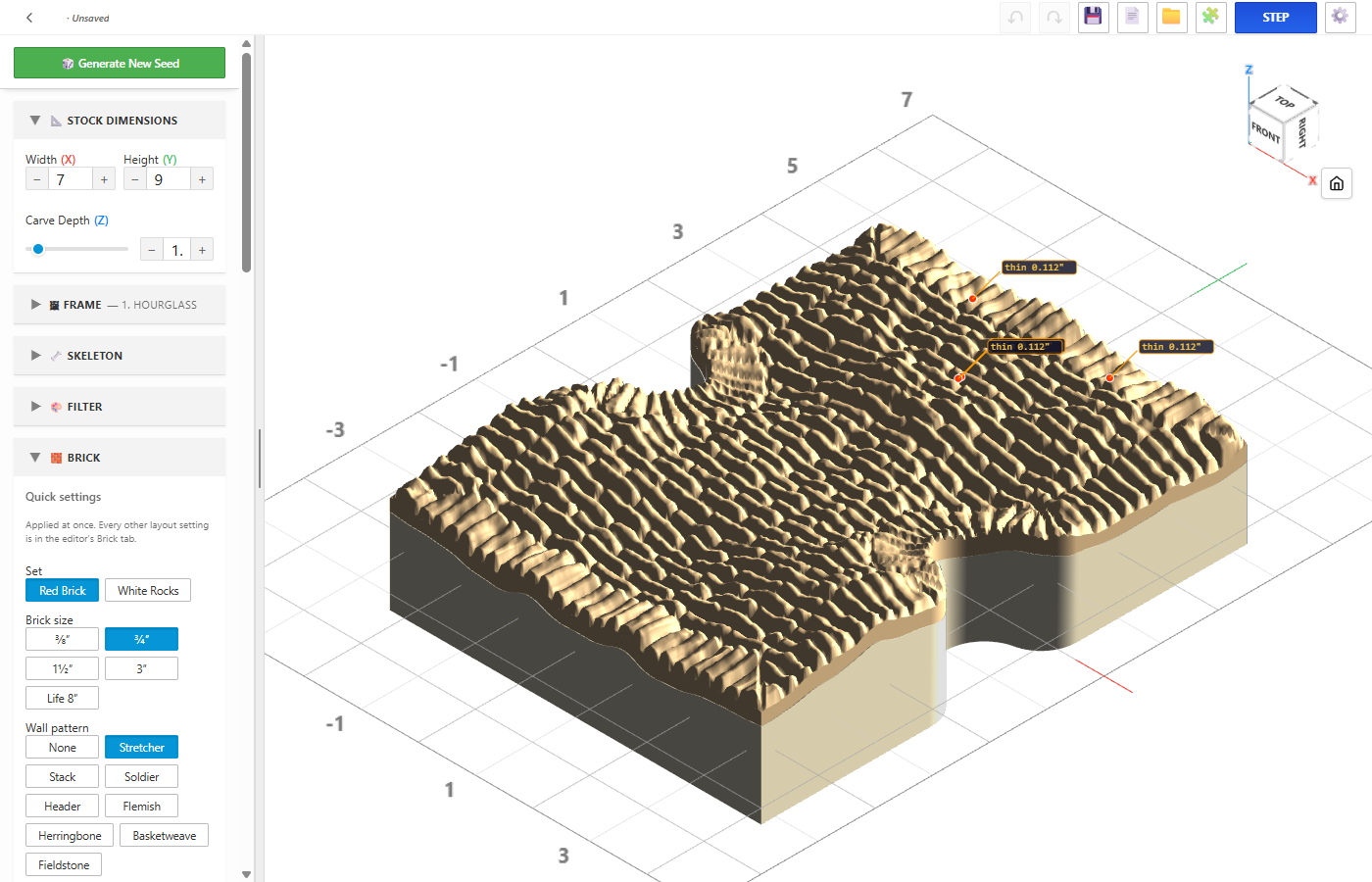Click the left panel scrollbar down arrow
The image size is (1372, 882).
pos(246,874)
